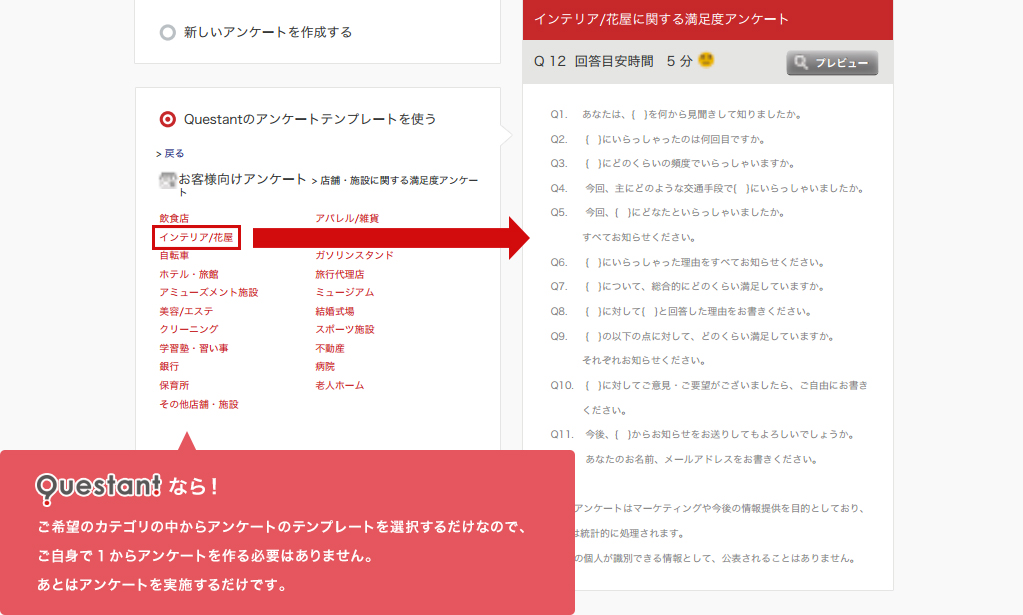Choose the 保育所 template link

174,385
